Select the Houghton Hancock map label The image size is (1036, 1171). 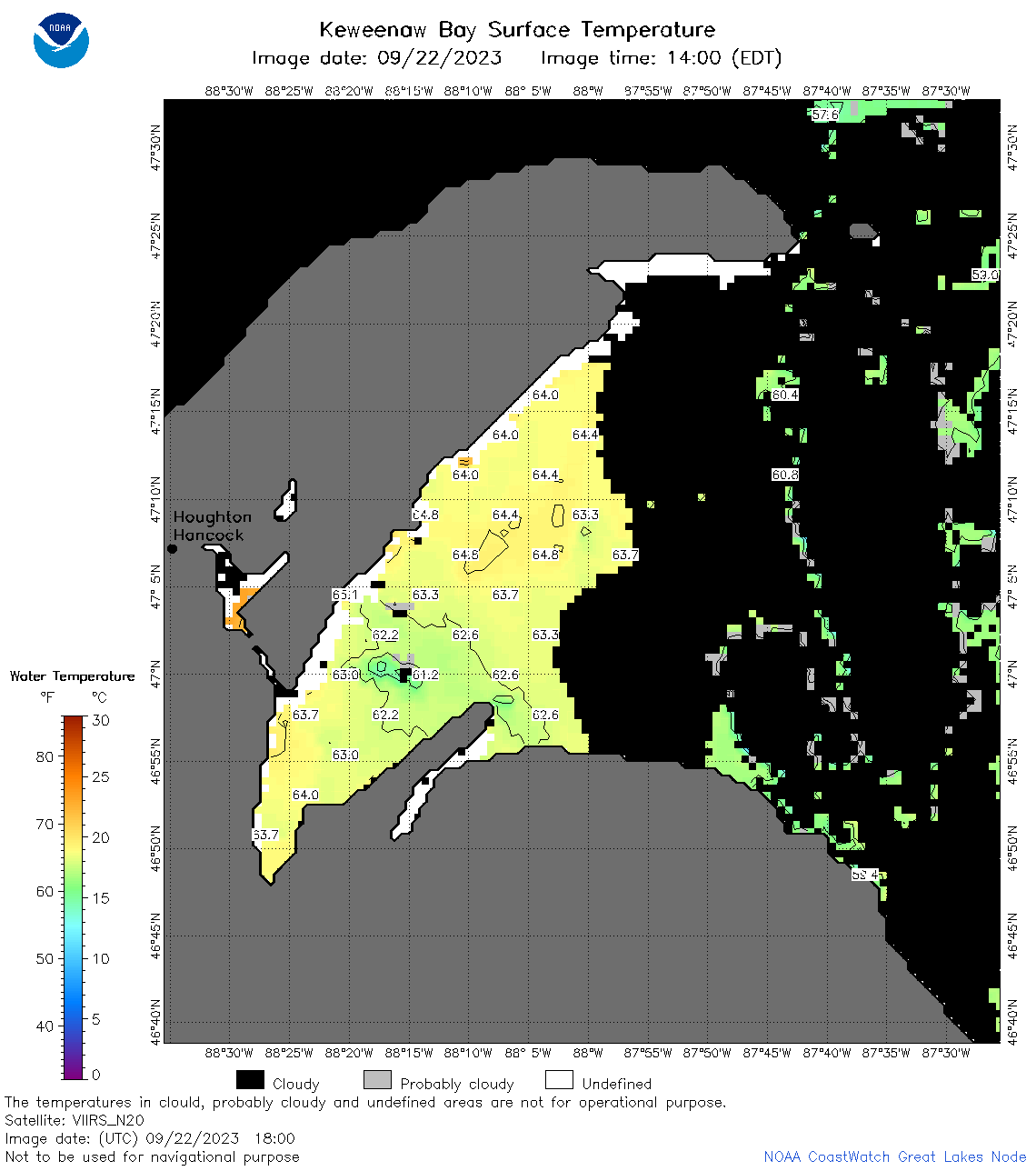(x=212, y=526)
